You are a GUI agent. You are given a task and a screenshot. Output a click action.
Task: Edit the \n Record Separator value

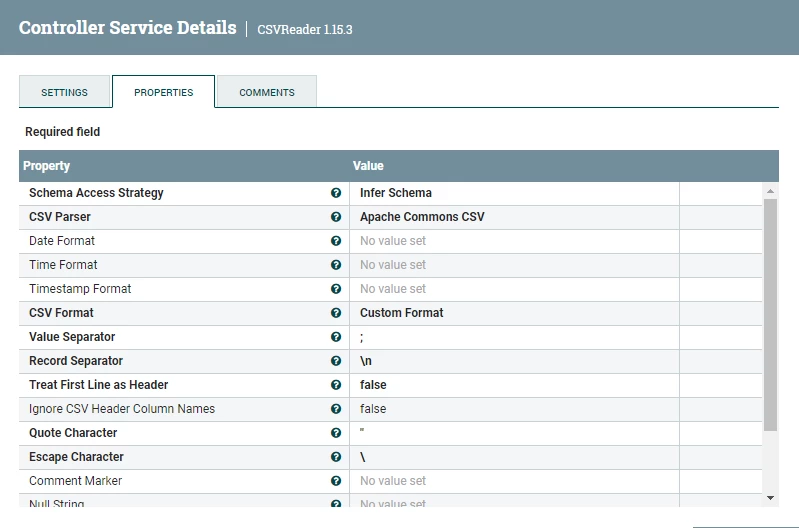point(514,361)
